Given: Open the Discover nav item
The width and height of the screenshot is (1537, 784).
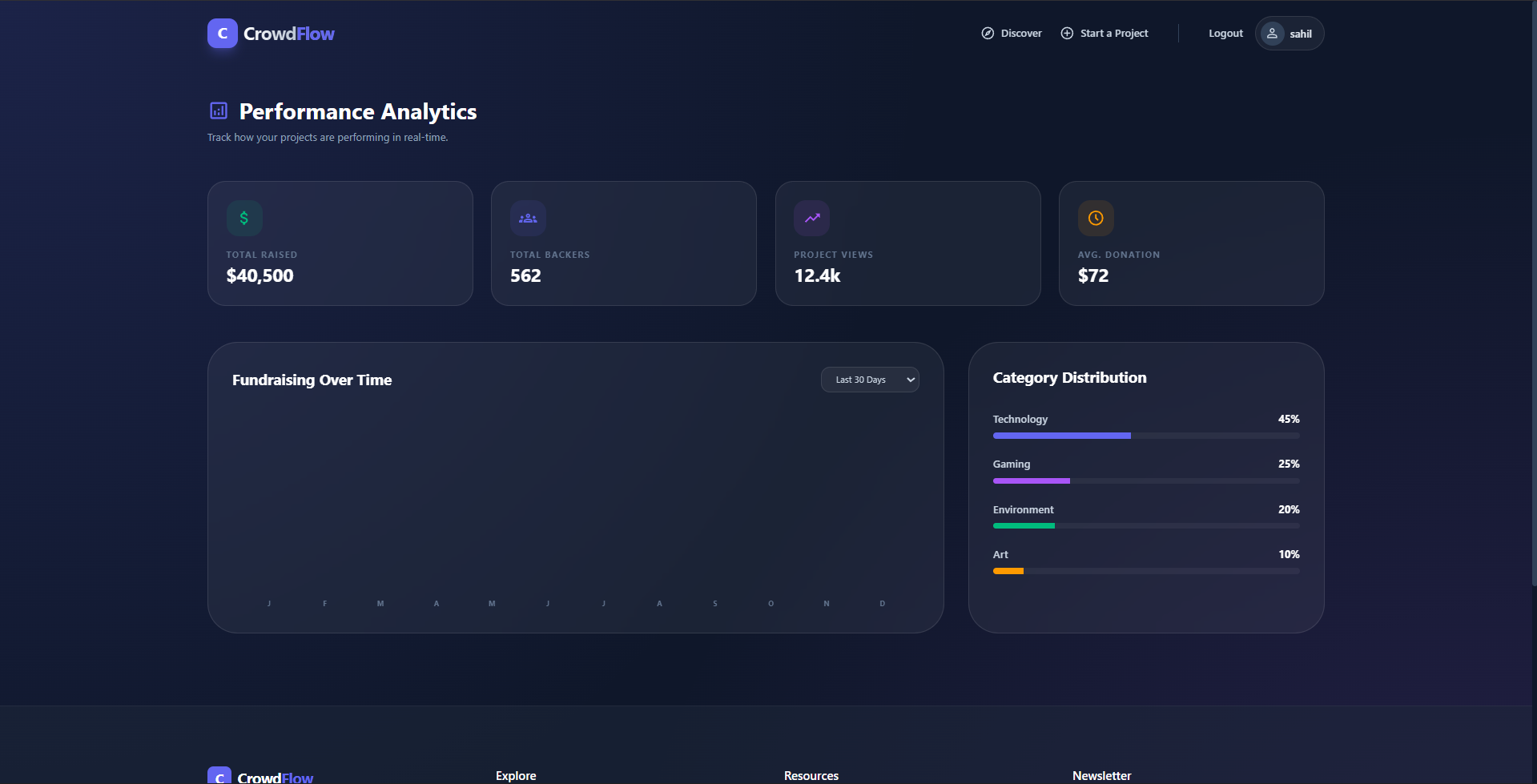Looking at the screenshot, I should (x=1020, y=34).
